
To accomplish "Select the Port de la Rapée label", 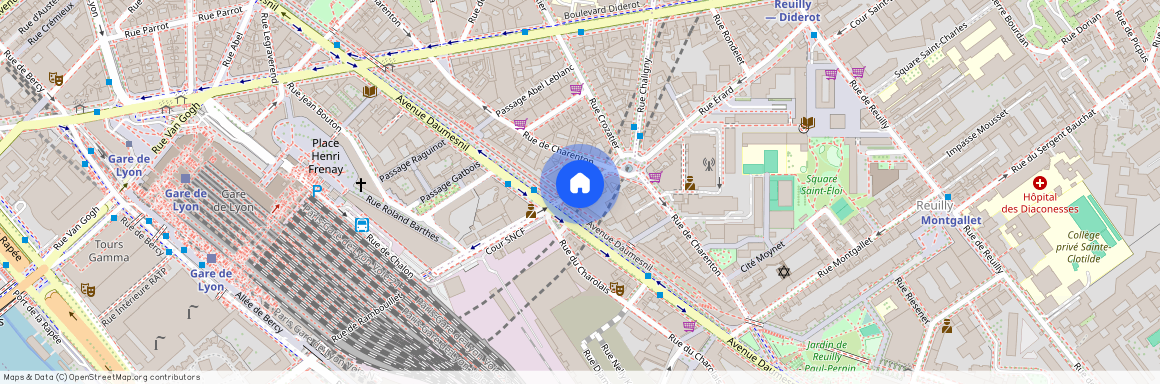I will point(38,317).
